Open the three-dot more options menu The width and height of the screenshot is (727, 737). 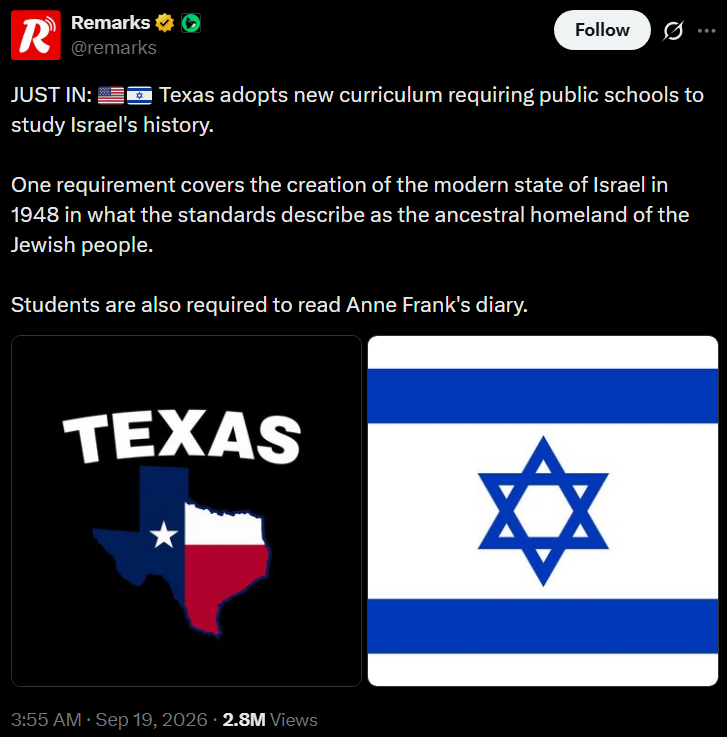point(706,31)
